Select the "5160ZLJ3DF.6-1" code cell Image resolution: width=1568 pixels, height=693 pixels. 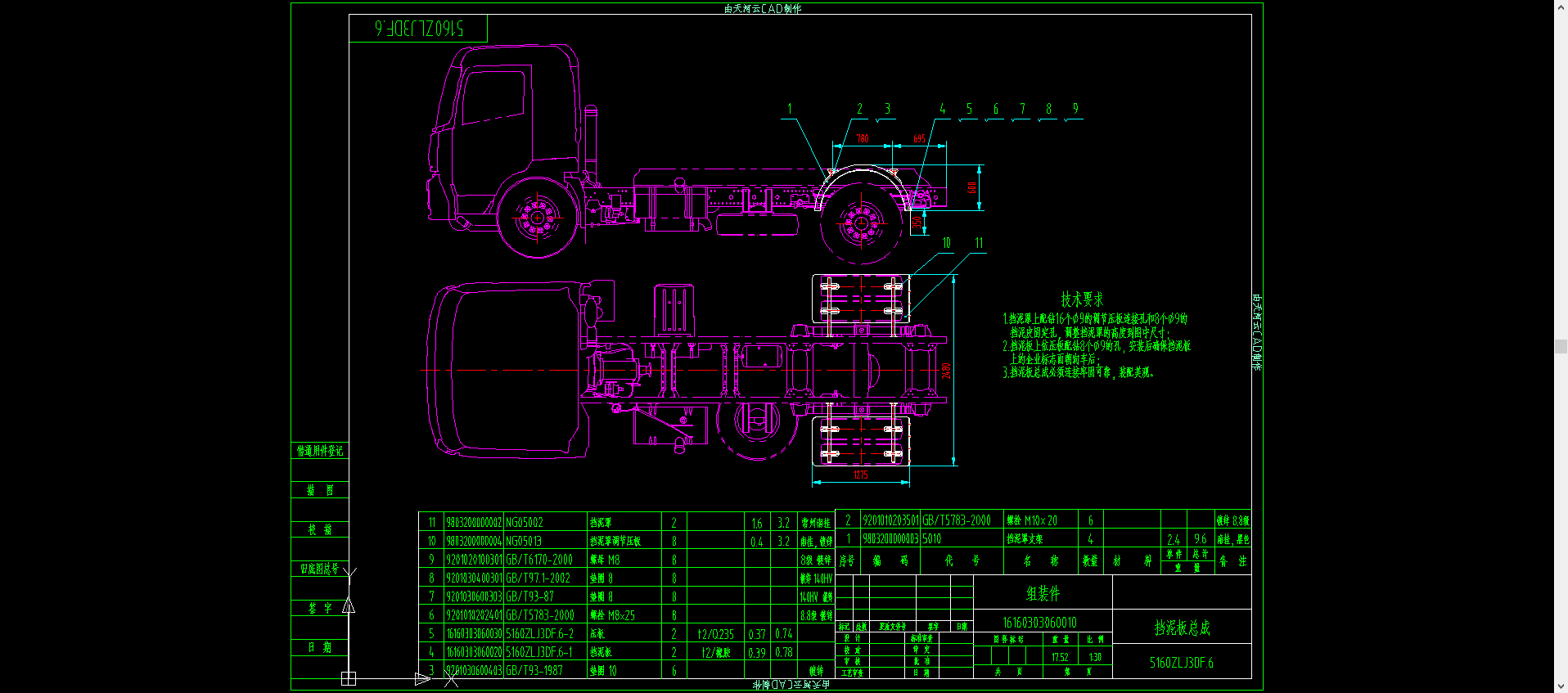coord(539,653)
